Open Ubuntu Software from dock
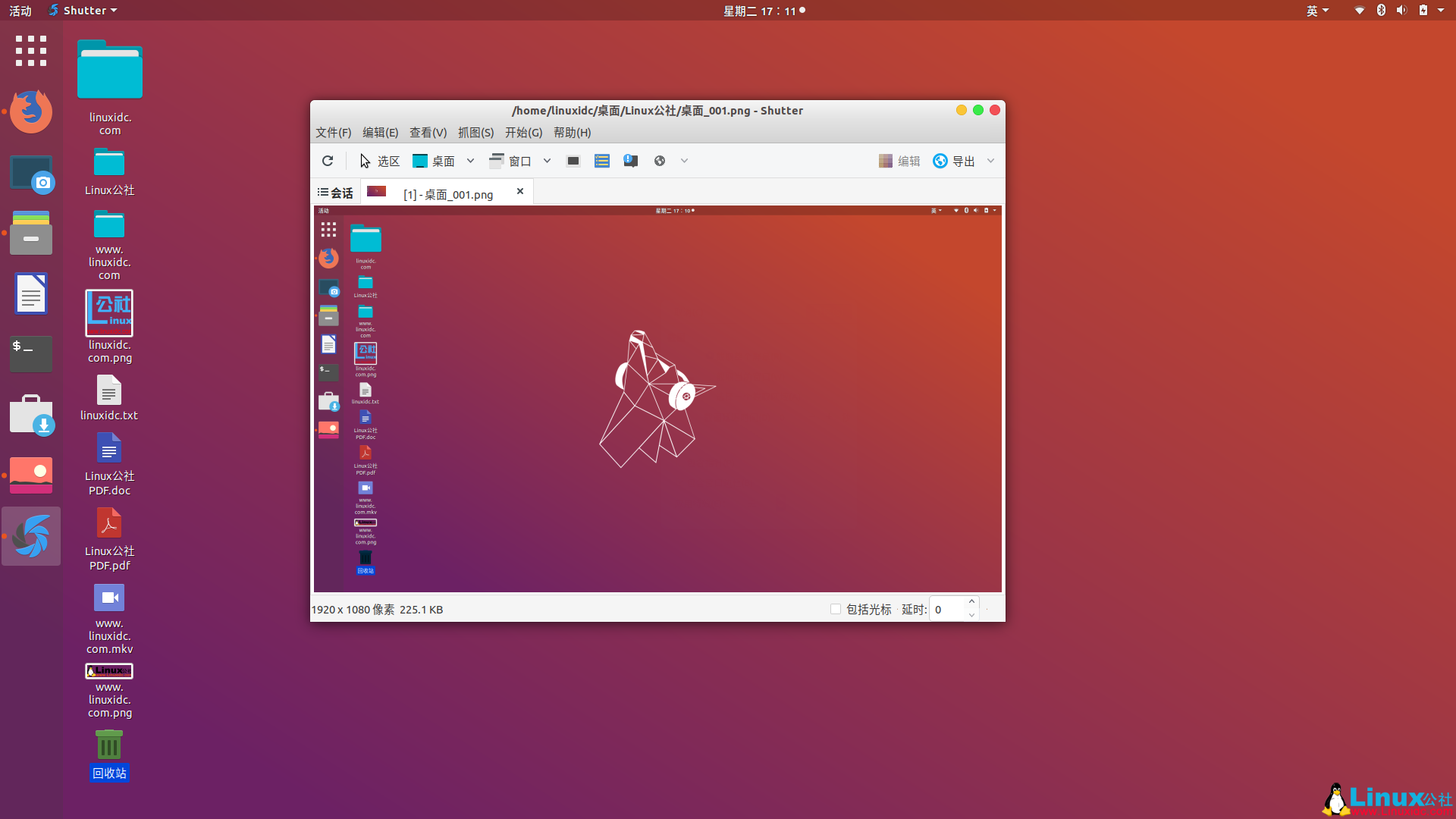The height and width of the screenshot is (819, 1456). point(31,415)
